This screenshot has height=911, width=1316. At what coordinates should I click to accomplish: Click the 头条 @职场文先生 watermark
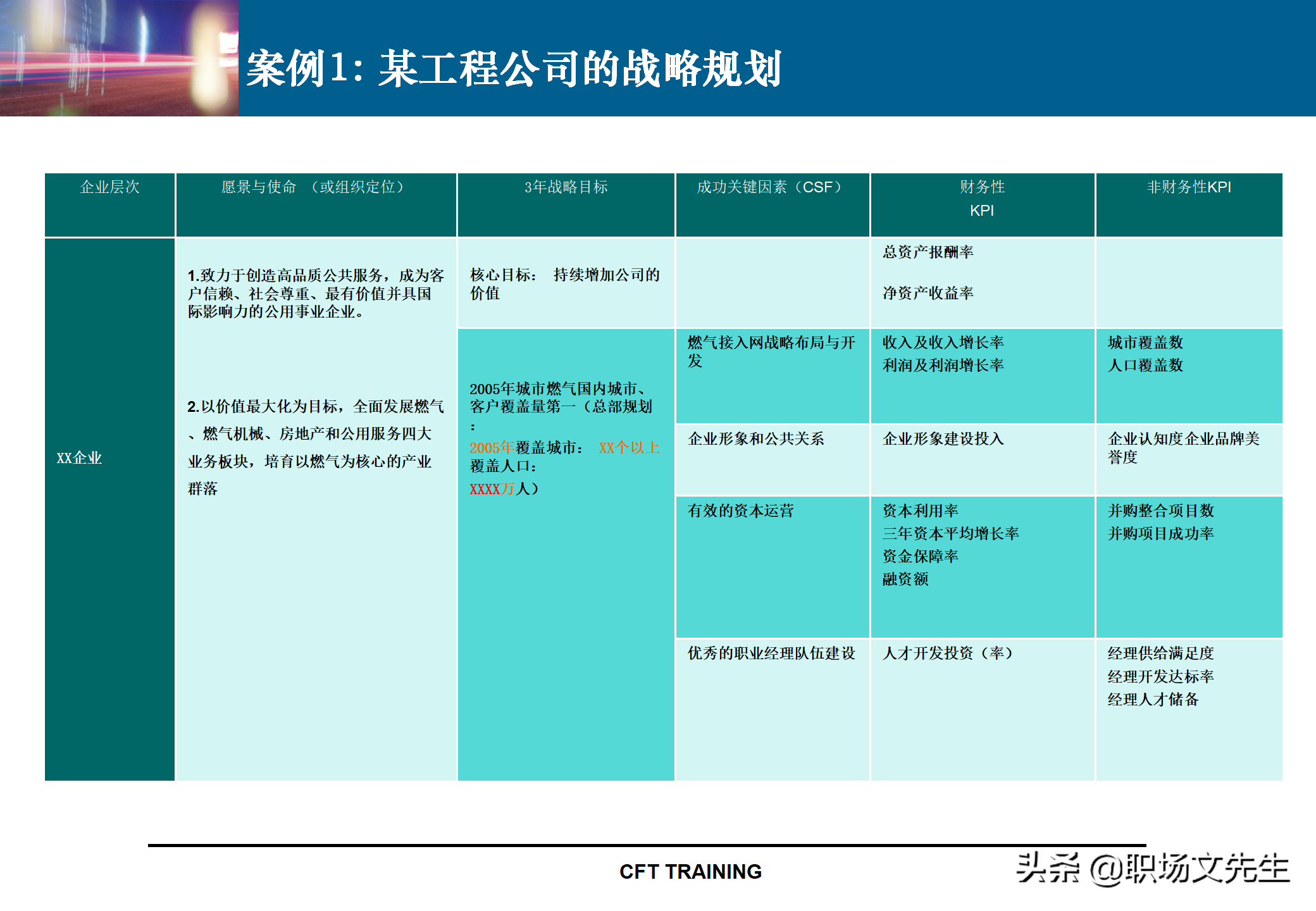(1152, 869)
